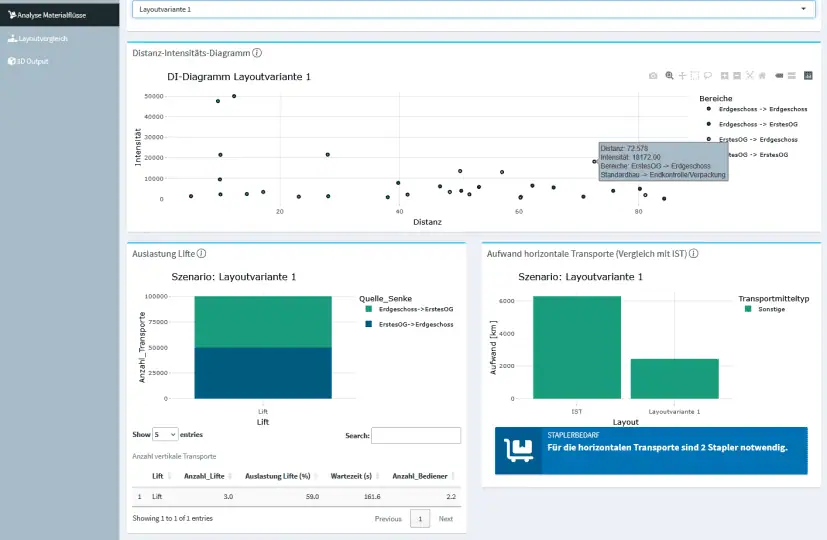Click the Previous pagination button

click(388, 519)
